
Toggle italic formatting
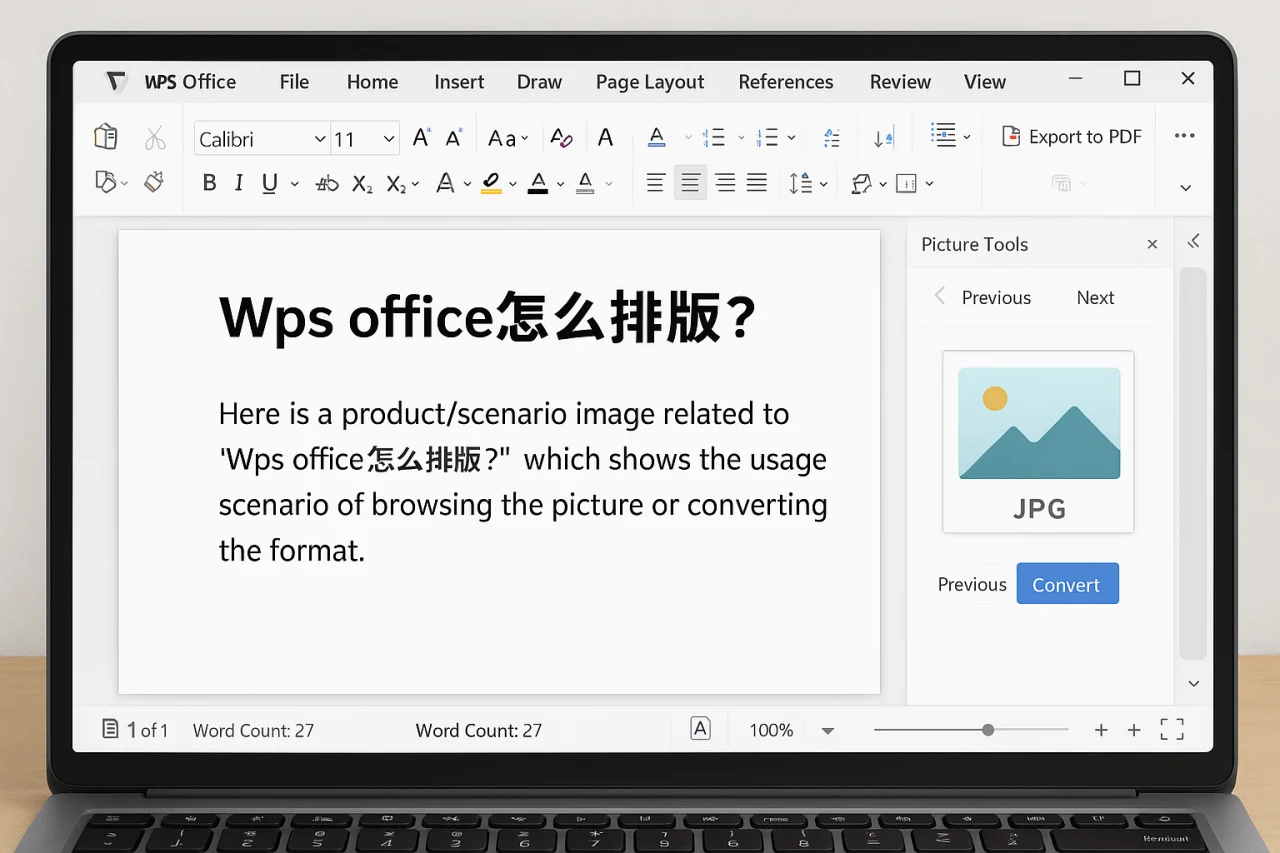(238, 183)
